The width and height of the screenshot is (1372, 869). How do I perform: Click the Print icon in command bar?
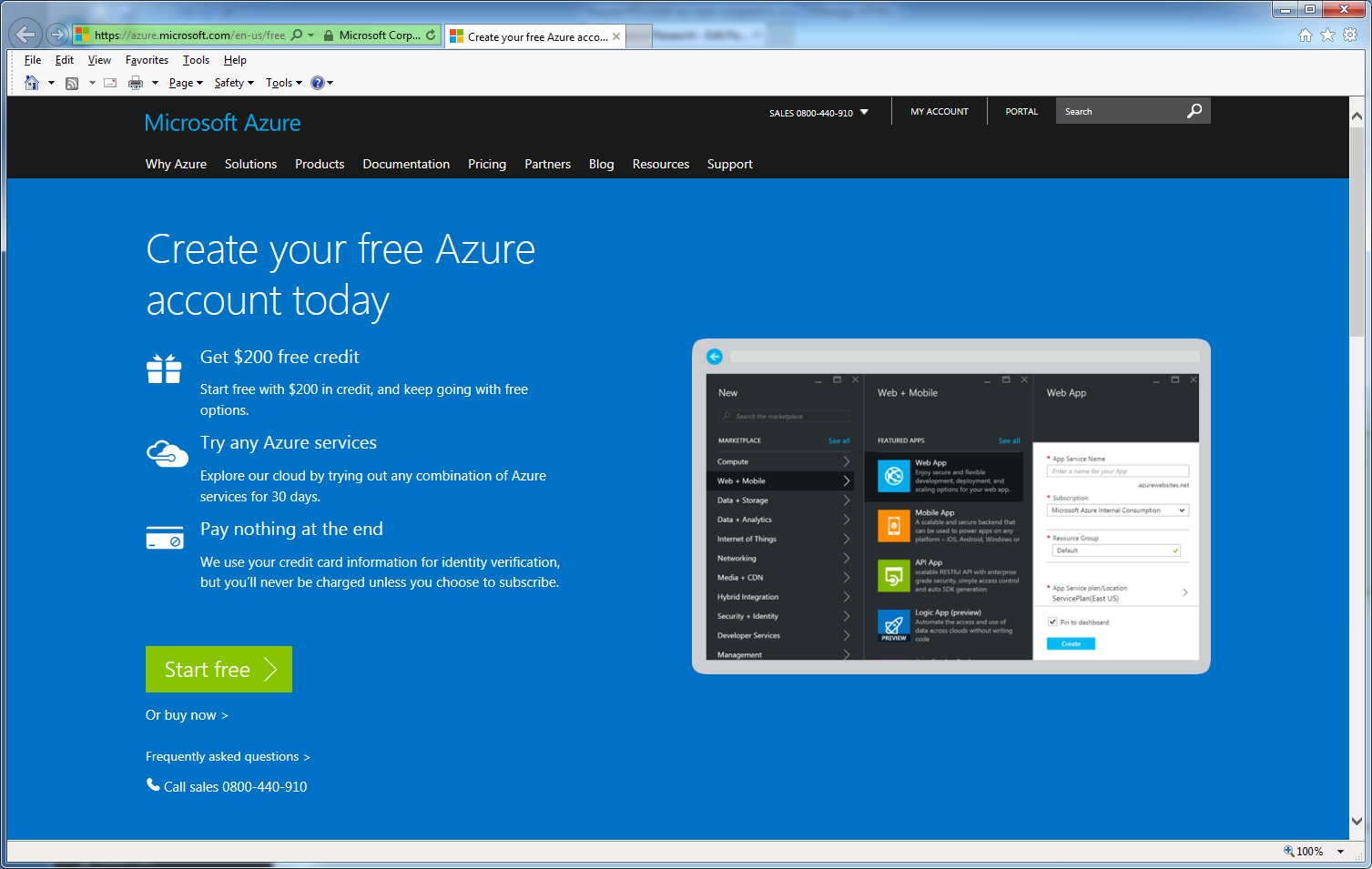point(136,83)
